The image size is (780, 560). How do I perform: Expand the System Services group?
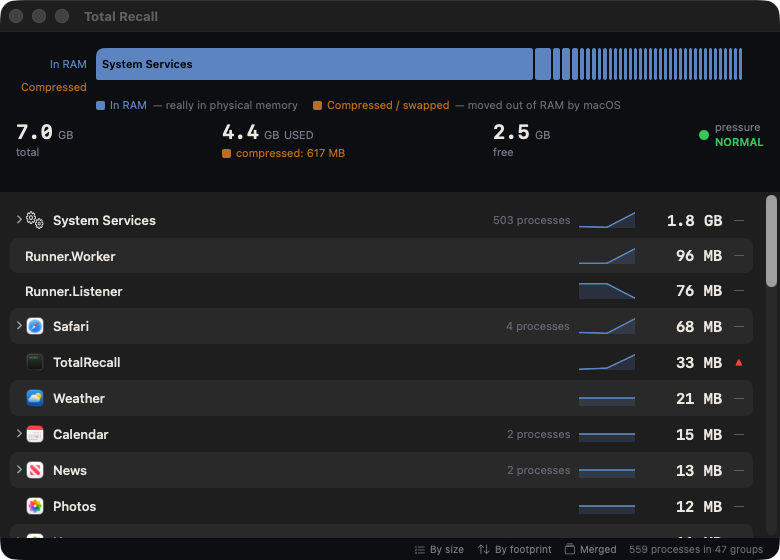pyautogui.click(x=19, y=219)
